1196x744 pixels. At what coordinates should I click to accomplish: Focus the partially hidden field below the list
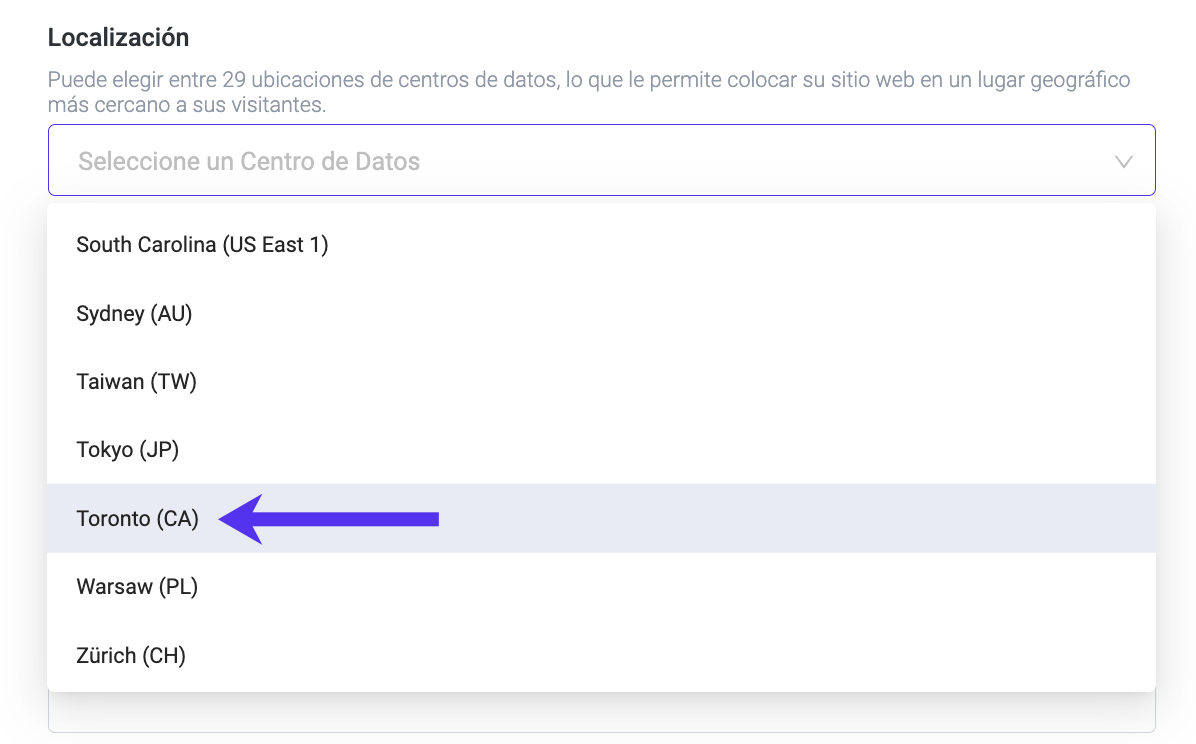click(x=600, y=712)
